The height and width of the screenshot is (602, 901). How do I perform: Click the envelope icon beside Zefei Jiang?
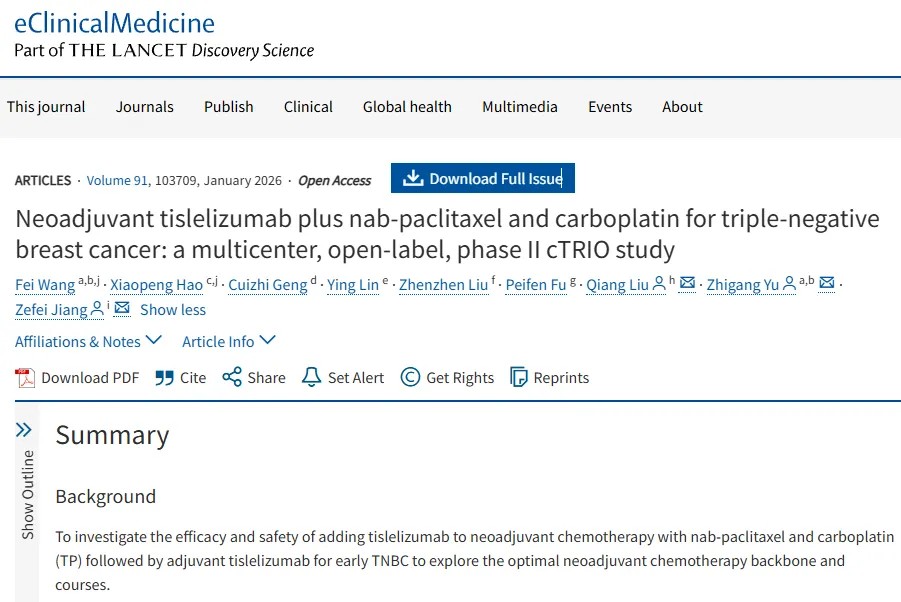122,309
